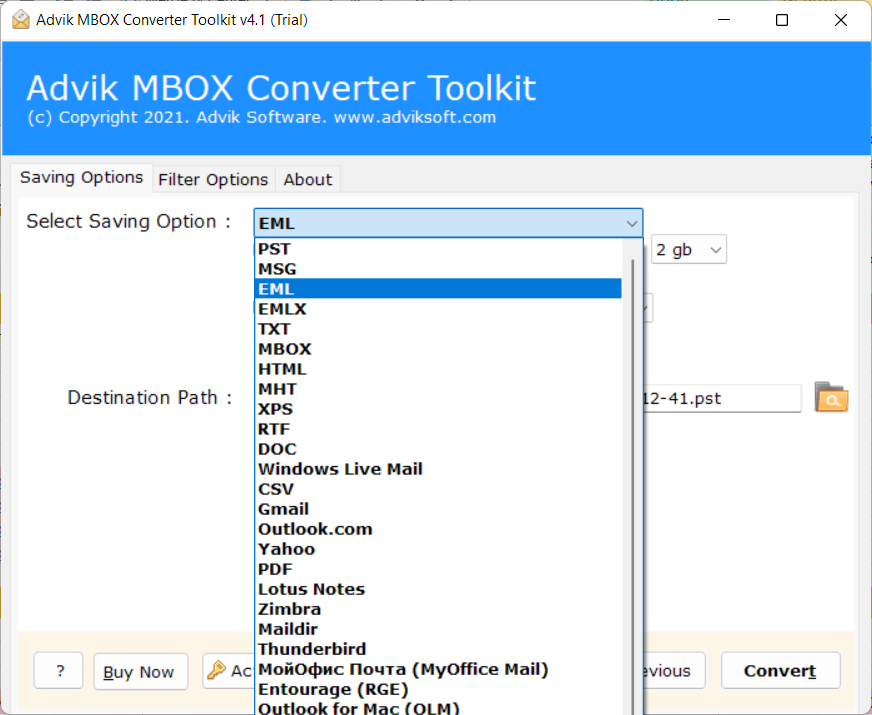Switch to the Saving Options tab

click(x=81, y=177)
